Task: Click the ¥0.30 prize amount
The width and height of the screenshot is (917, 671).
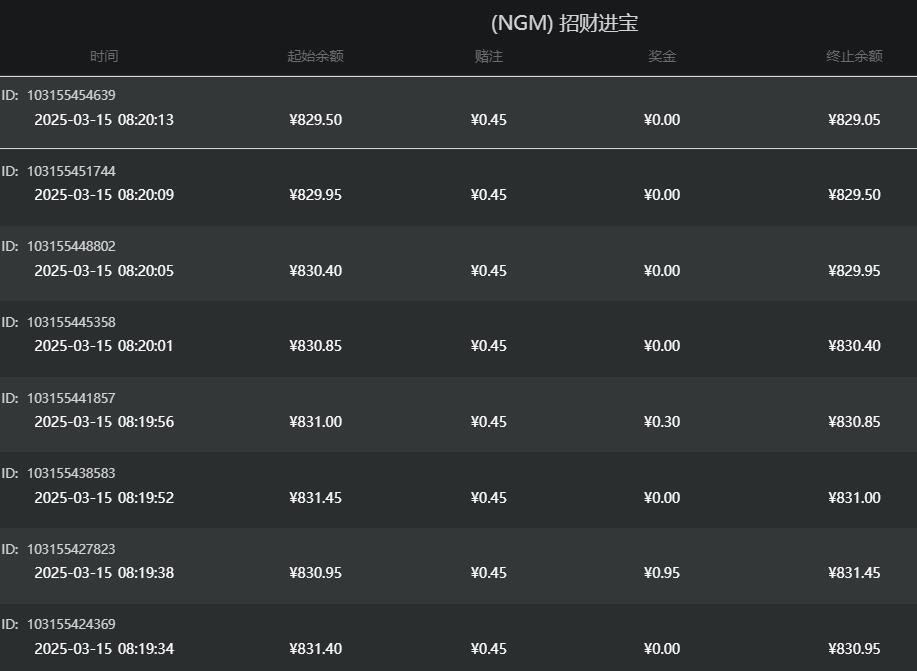Action: pyautogui.click(x=662, y=422)
